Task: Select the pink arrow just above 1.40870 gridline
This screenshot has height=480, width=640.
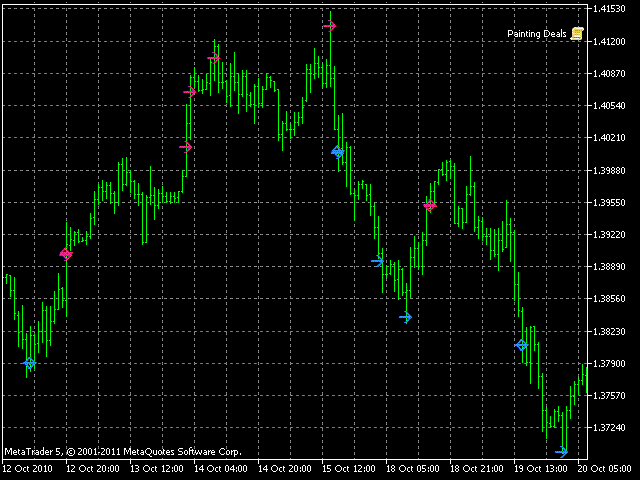Action: point(213,58)
